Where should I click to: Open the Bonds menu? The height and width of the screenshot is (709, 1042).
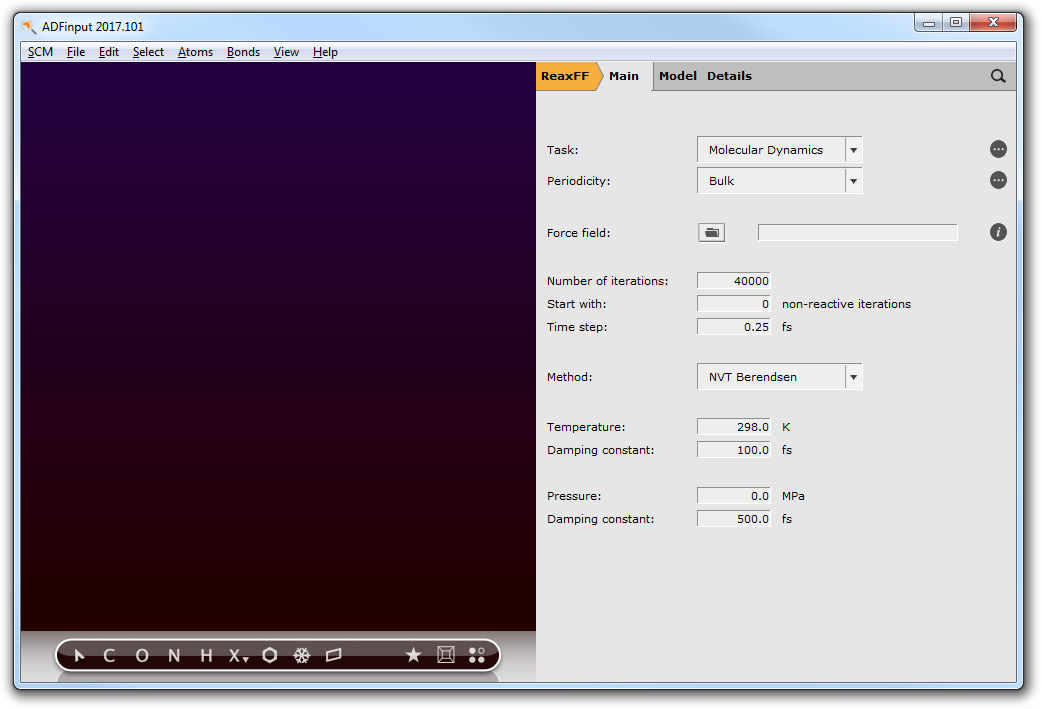click(243, 52)
